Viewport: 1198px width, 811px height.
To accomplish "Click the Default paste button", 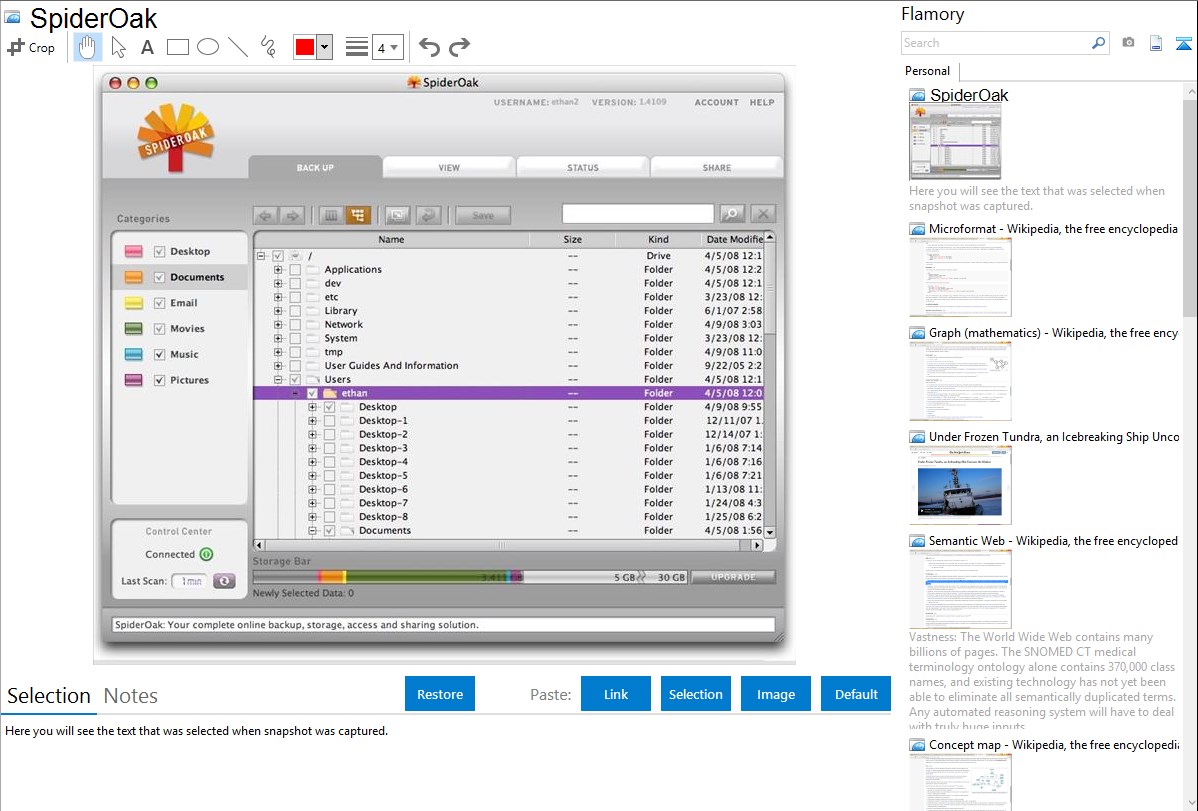I will [856, 694].
